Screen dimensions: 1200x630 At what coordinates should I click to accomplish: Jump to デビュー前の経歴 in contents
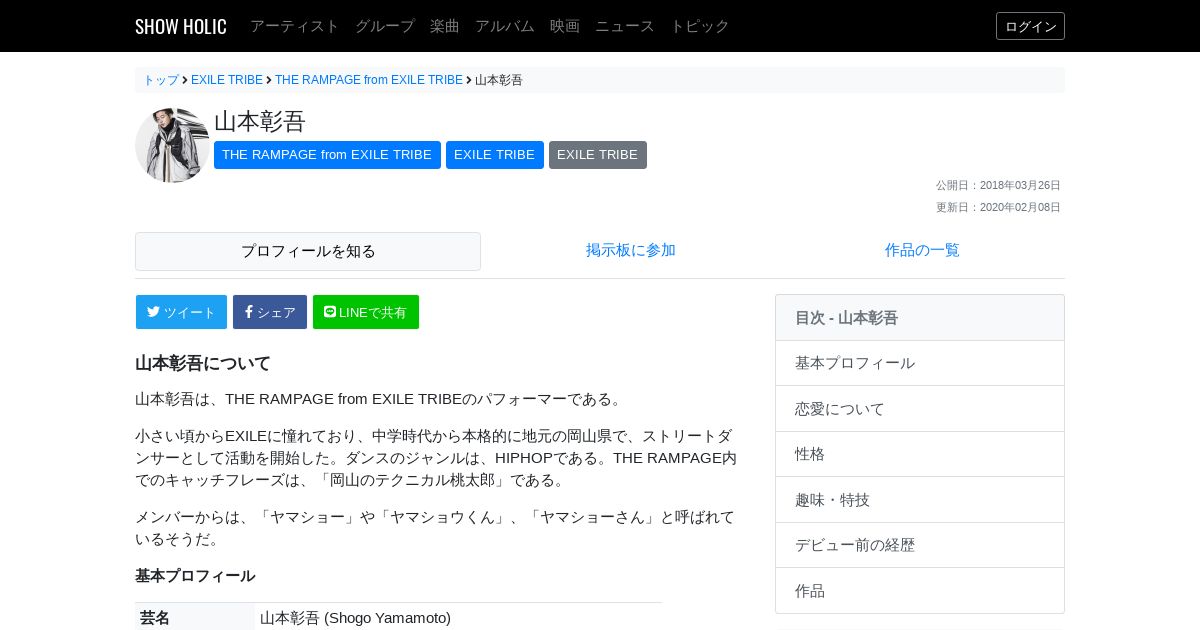pyautogui.click(x=920, y=545)
